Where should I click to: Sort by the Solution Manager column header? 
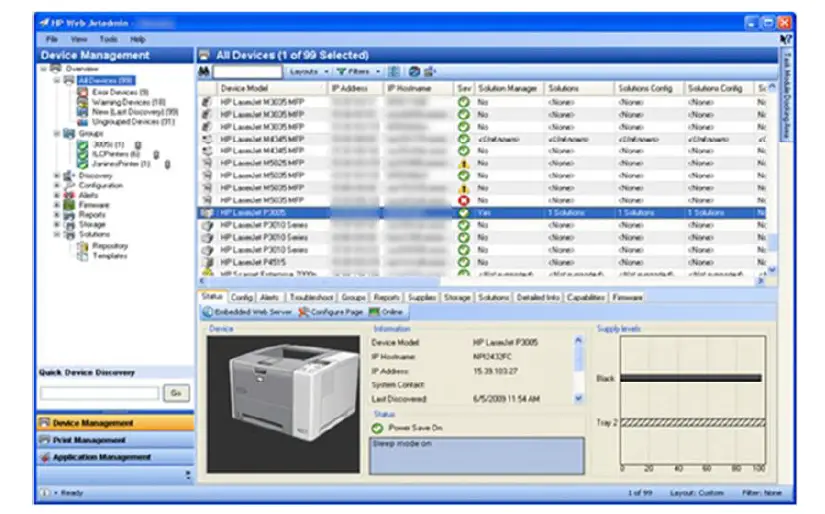(x=509, y=88)
